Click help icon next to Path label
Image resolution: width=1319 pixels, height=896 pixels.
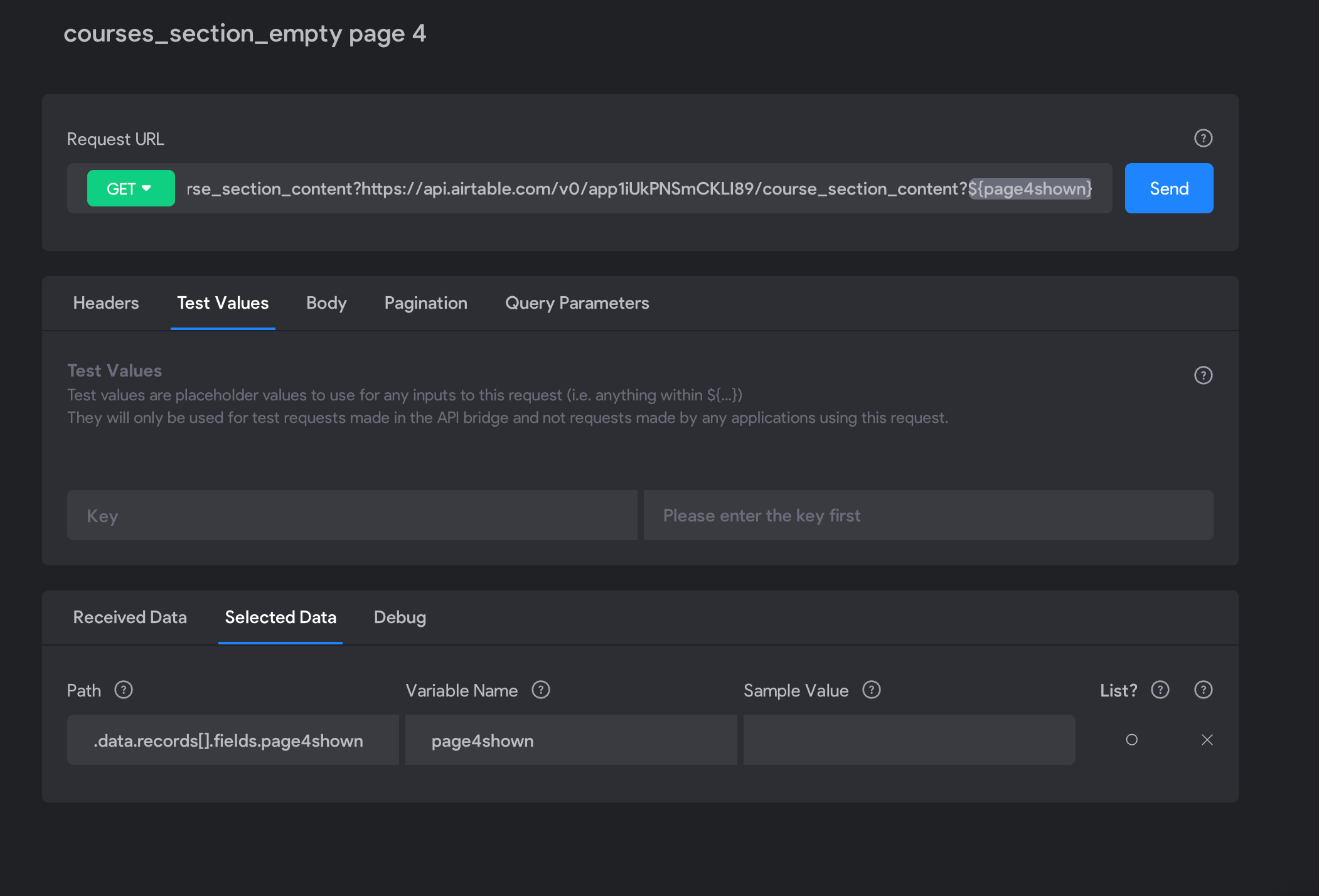tap(124, 690)
